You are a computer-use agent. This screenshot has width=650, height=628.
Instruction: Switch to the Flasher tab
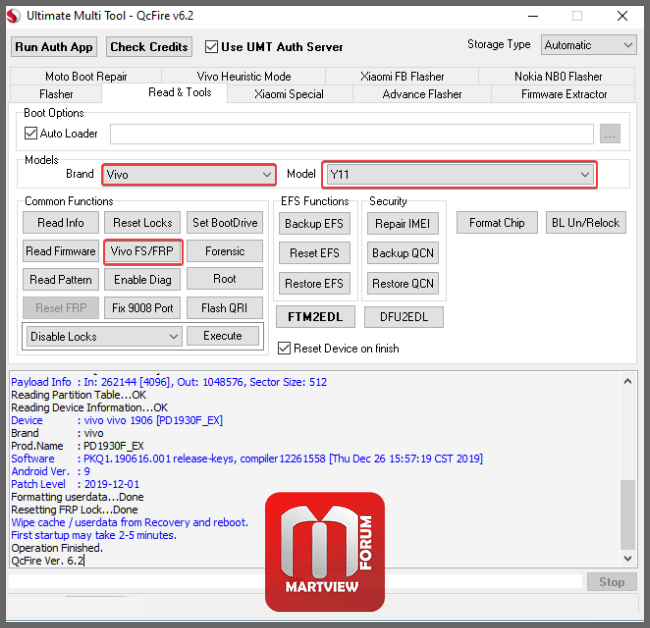click(56, 94)
